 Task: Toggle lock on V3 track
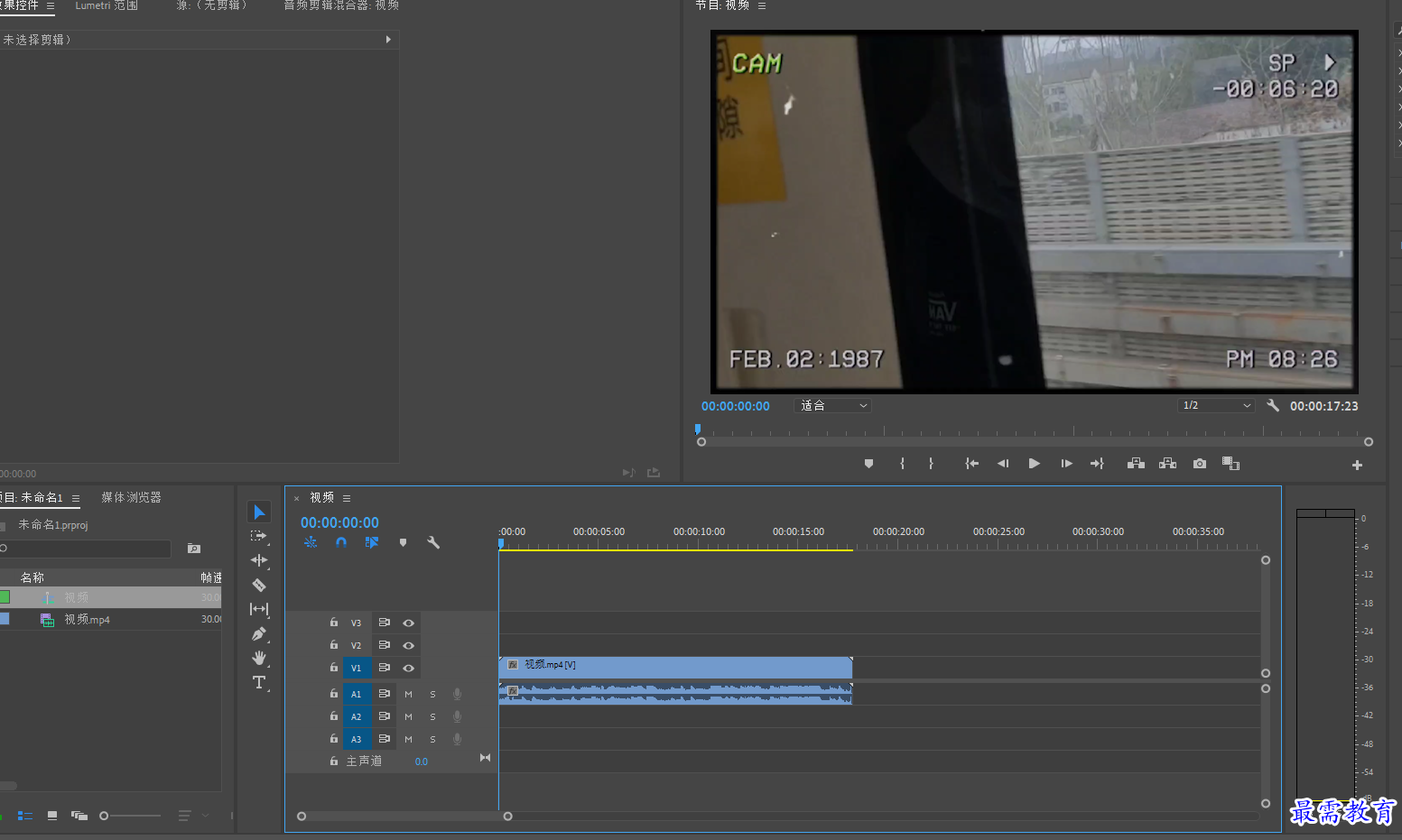pos(334,623)
